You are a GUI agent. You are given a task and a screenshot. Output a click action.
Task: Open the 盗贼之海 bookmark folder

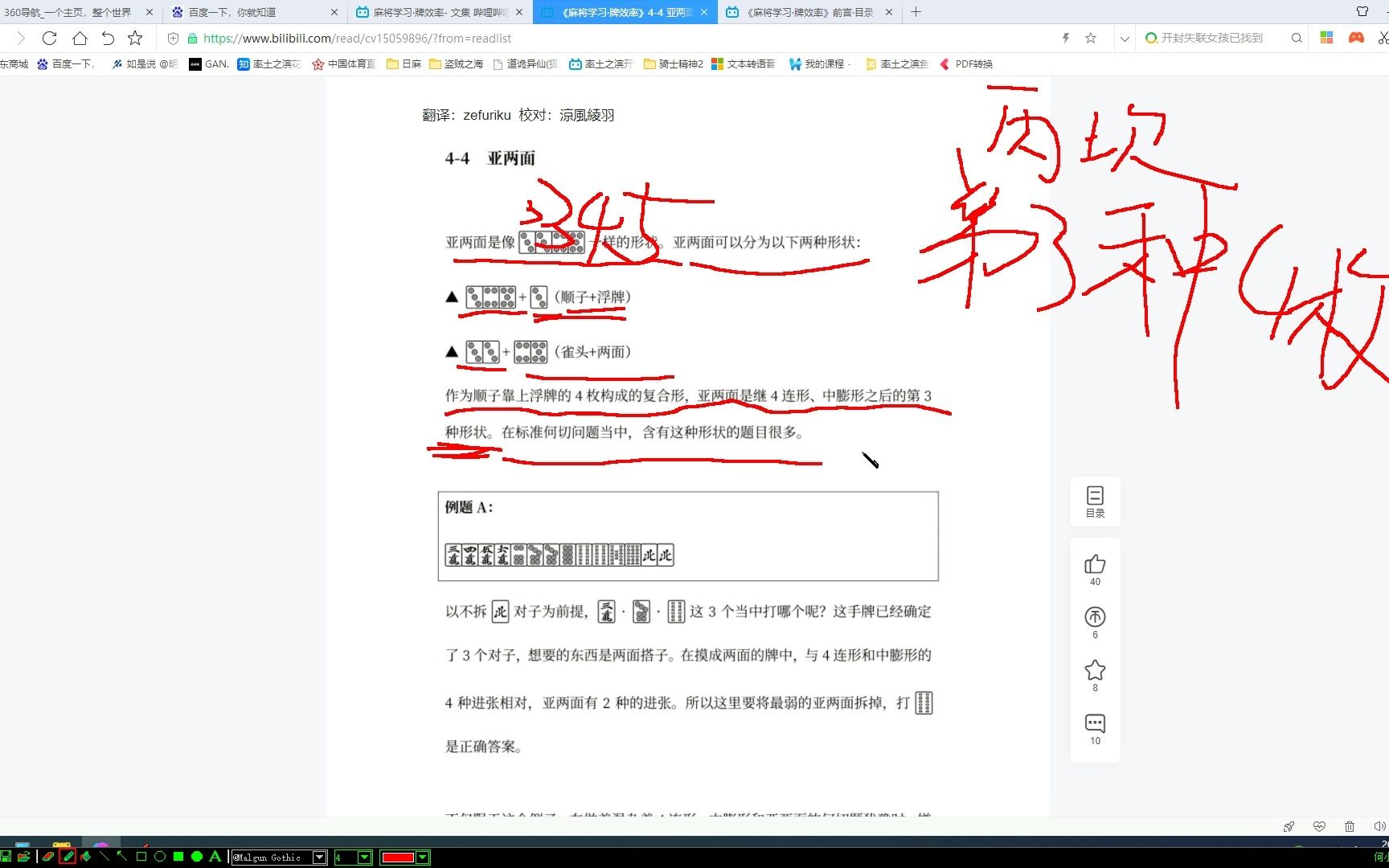456,63
